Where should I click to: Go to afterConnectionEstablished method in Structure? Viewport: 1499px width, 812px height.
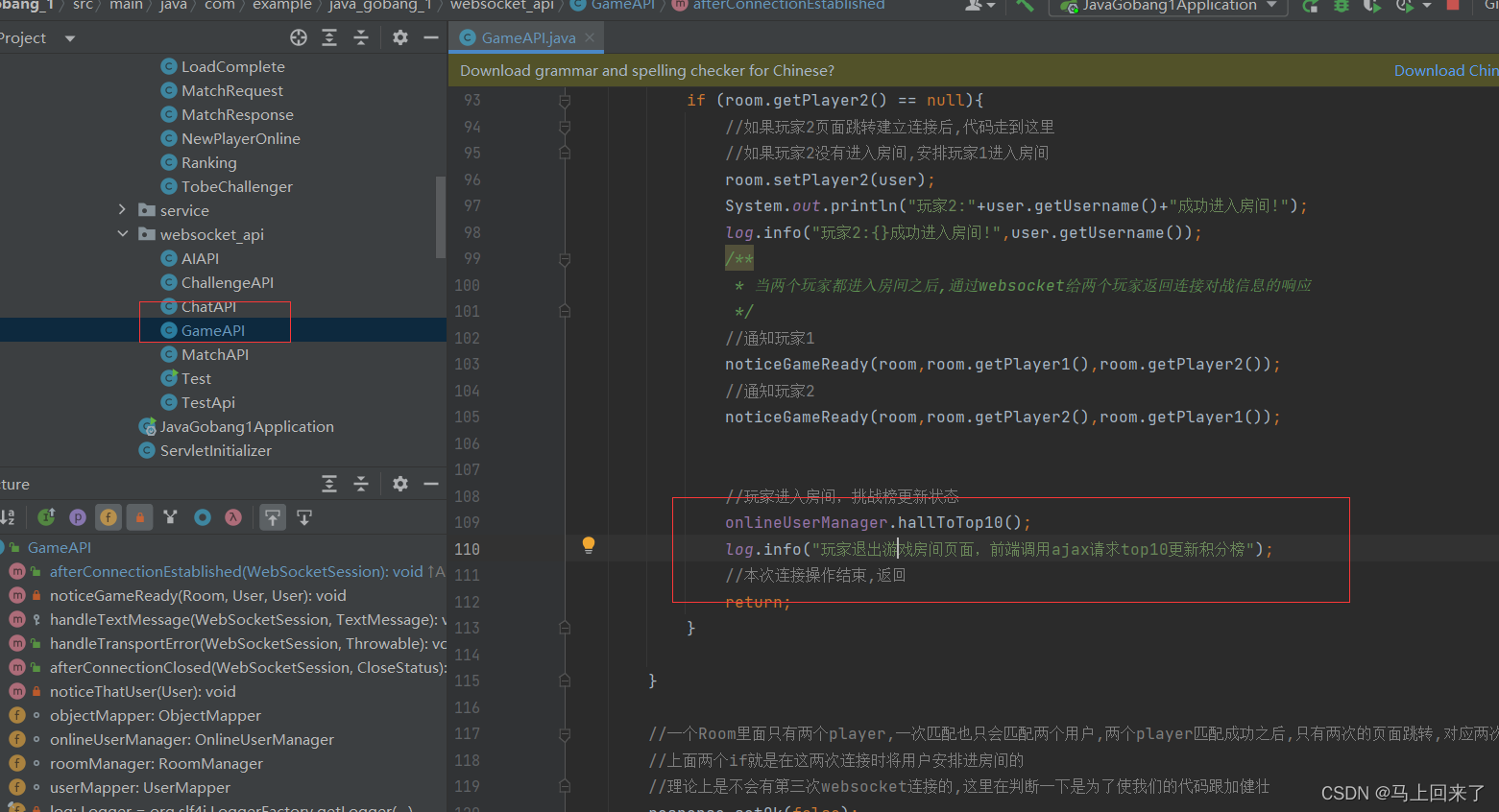tap(236, 571)
